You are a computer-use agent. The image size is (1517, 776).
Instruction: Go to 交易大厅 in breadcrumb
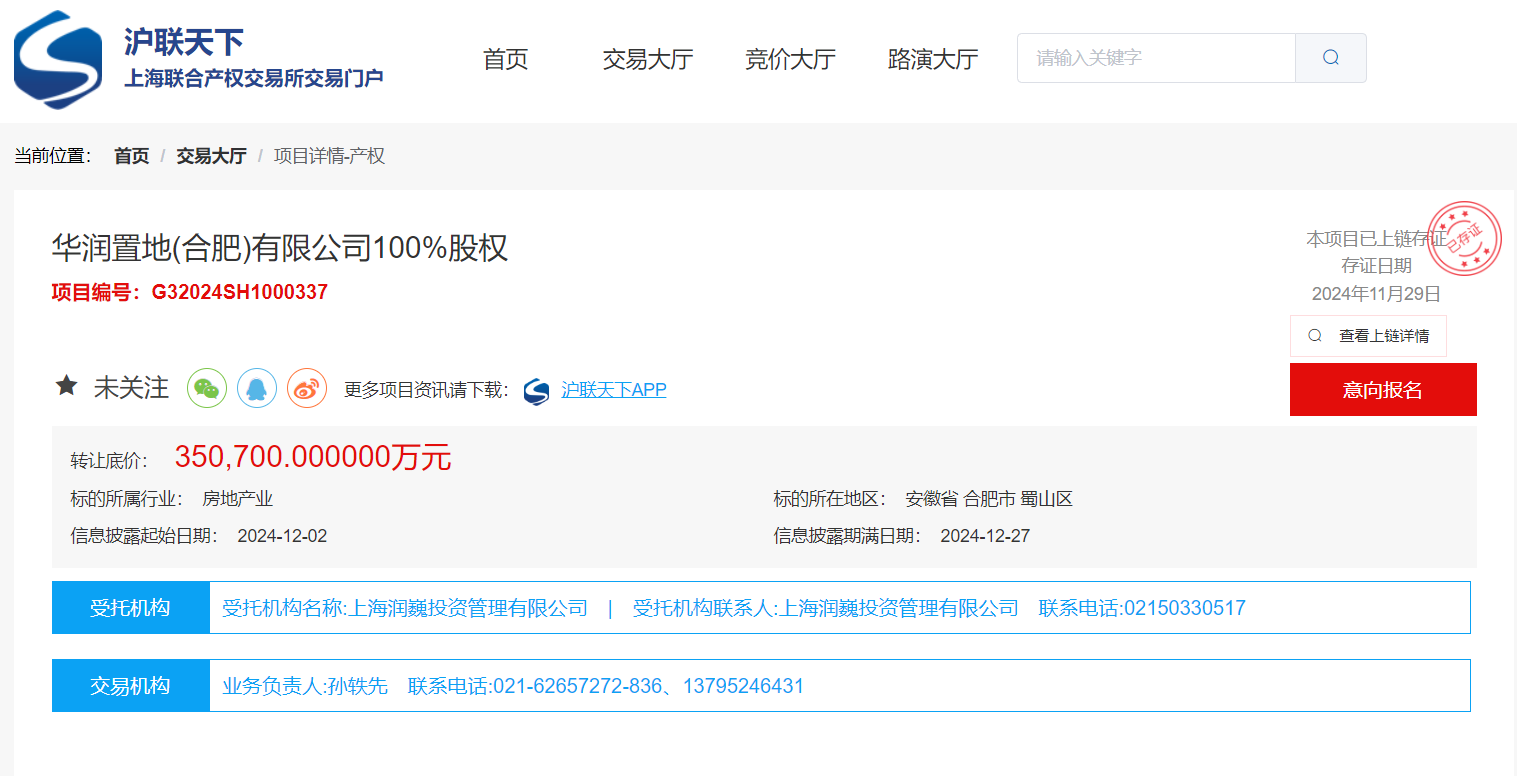(211, 156)
